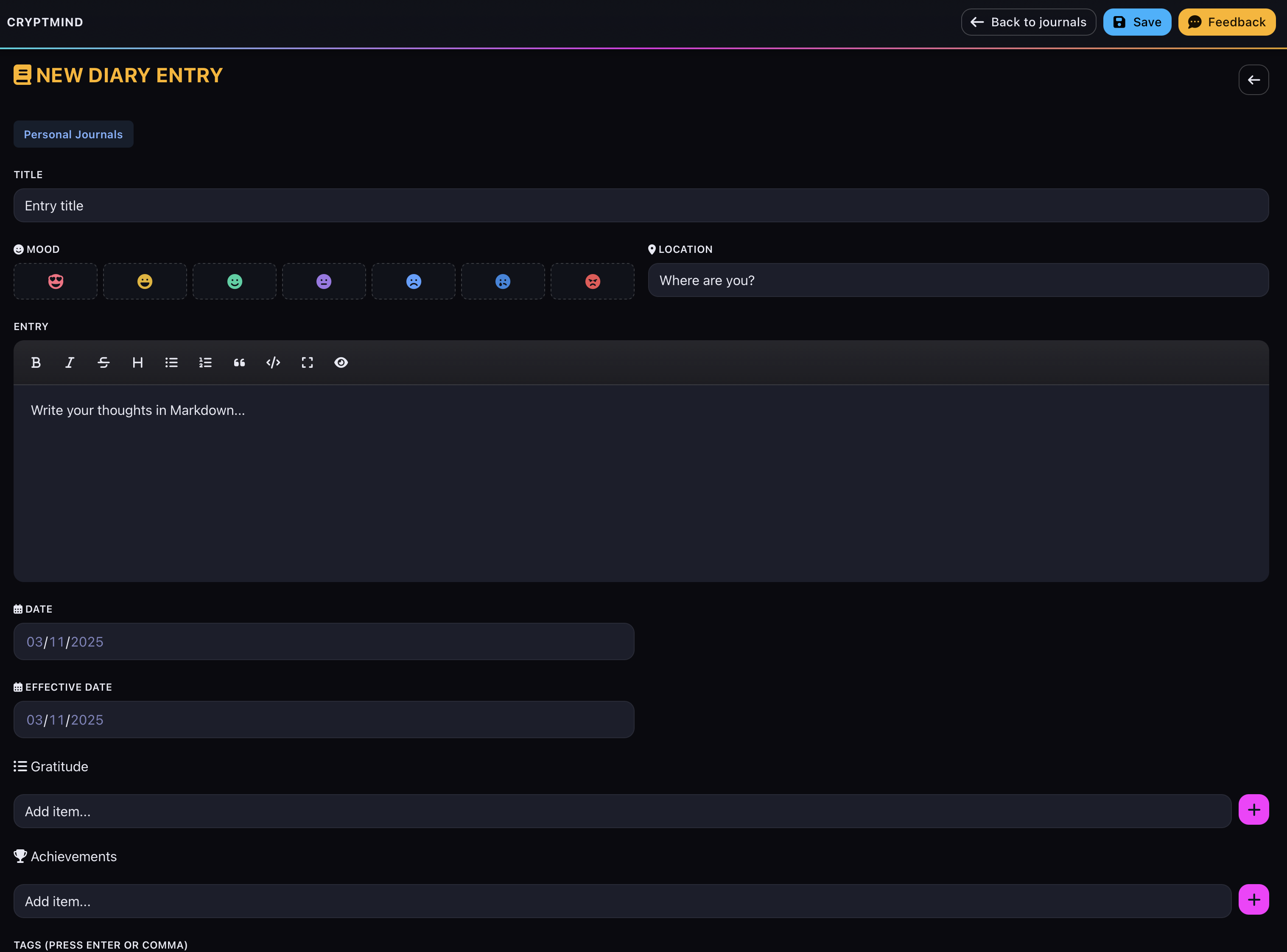
Task: Enter fullscreen mode for the entry editor
Action: click(x=307, y=362)
